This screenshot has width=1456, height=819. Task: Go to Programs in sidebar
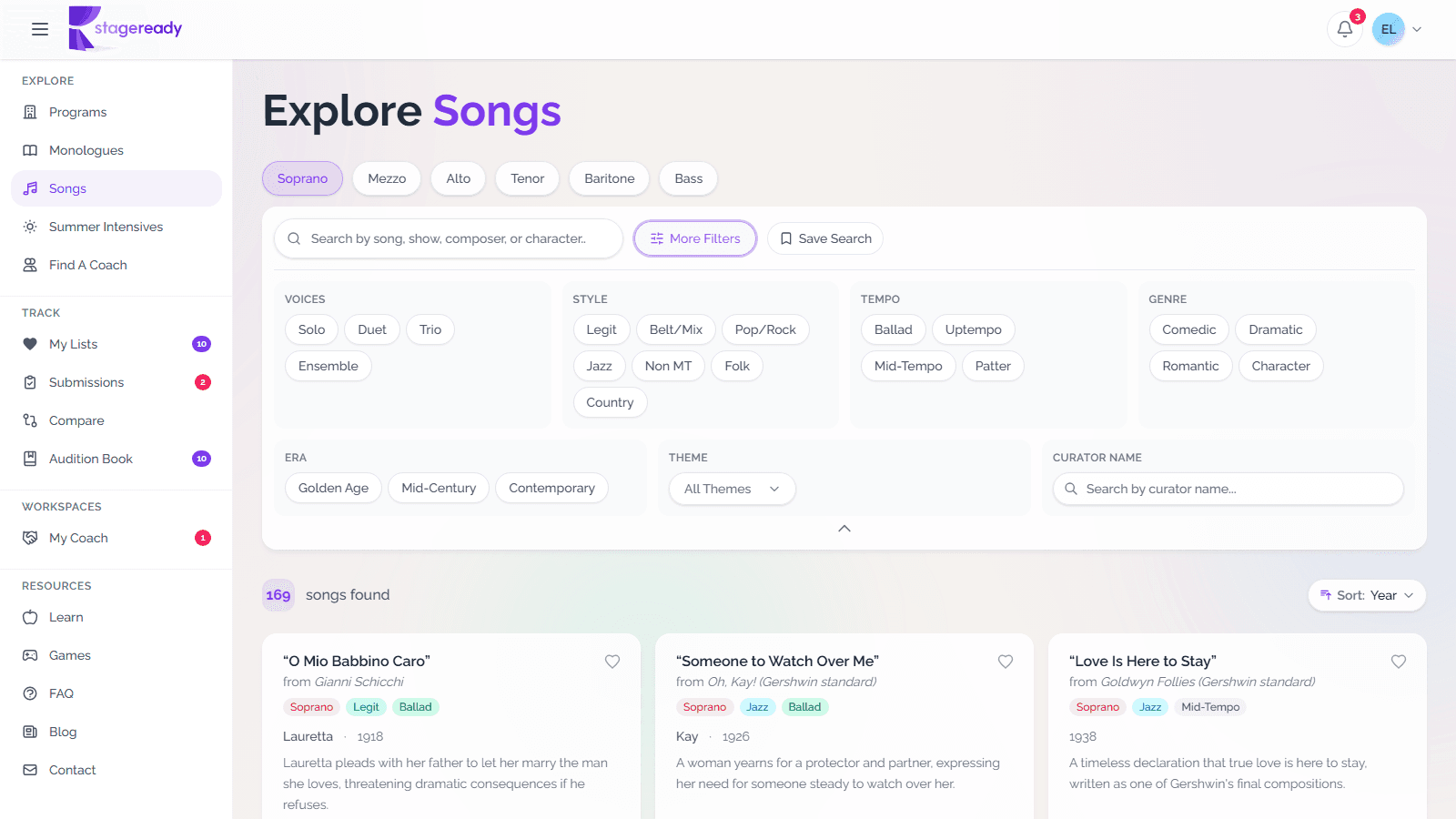pos(116,112)
